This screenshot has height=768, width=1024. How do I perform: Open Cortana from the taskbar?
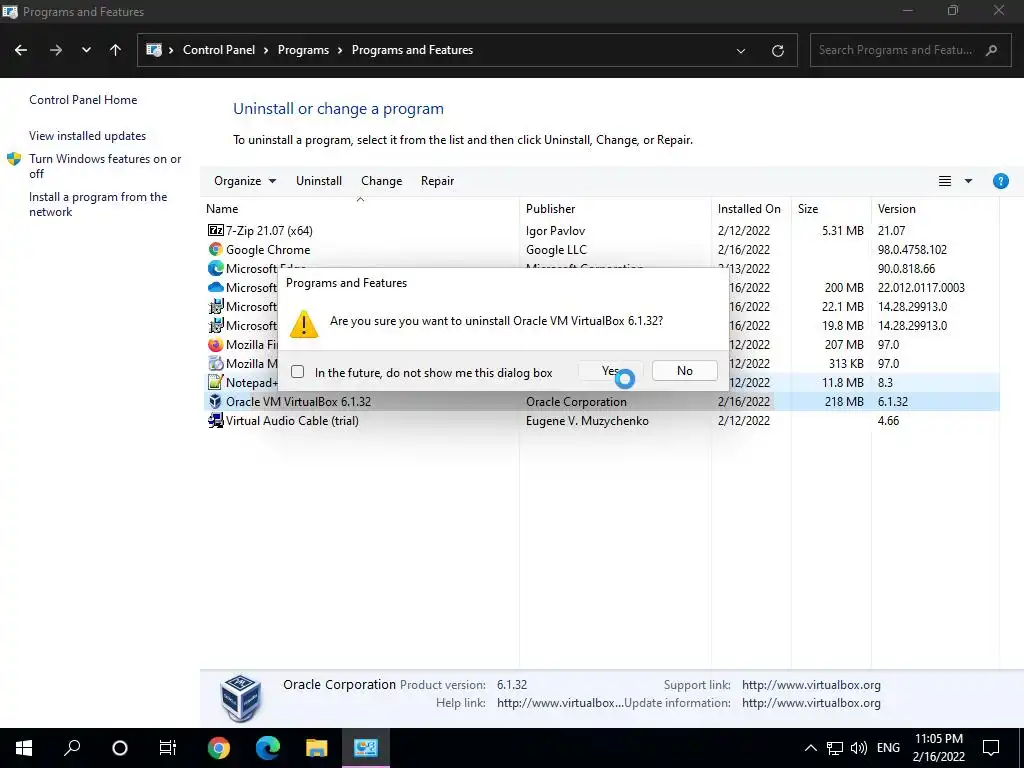click(120, 748)
